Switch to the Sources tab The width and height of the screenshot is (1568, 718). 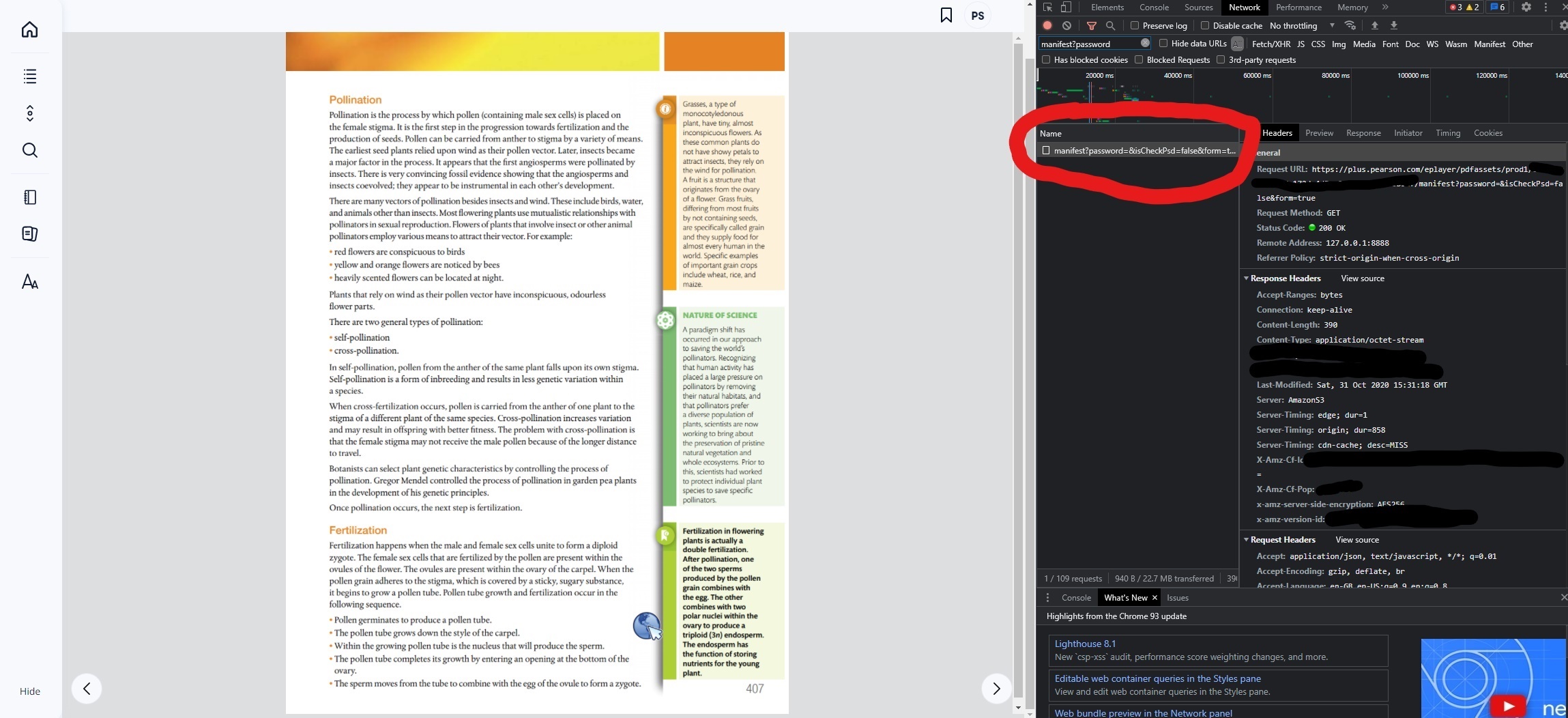click(1199, 8)
